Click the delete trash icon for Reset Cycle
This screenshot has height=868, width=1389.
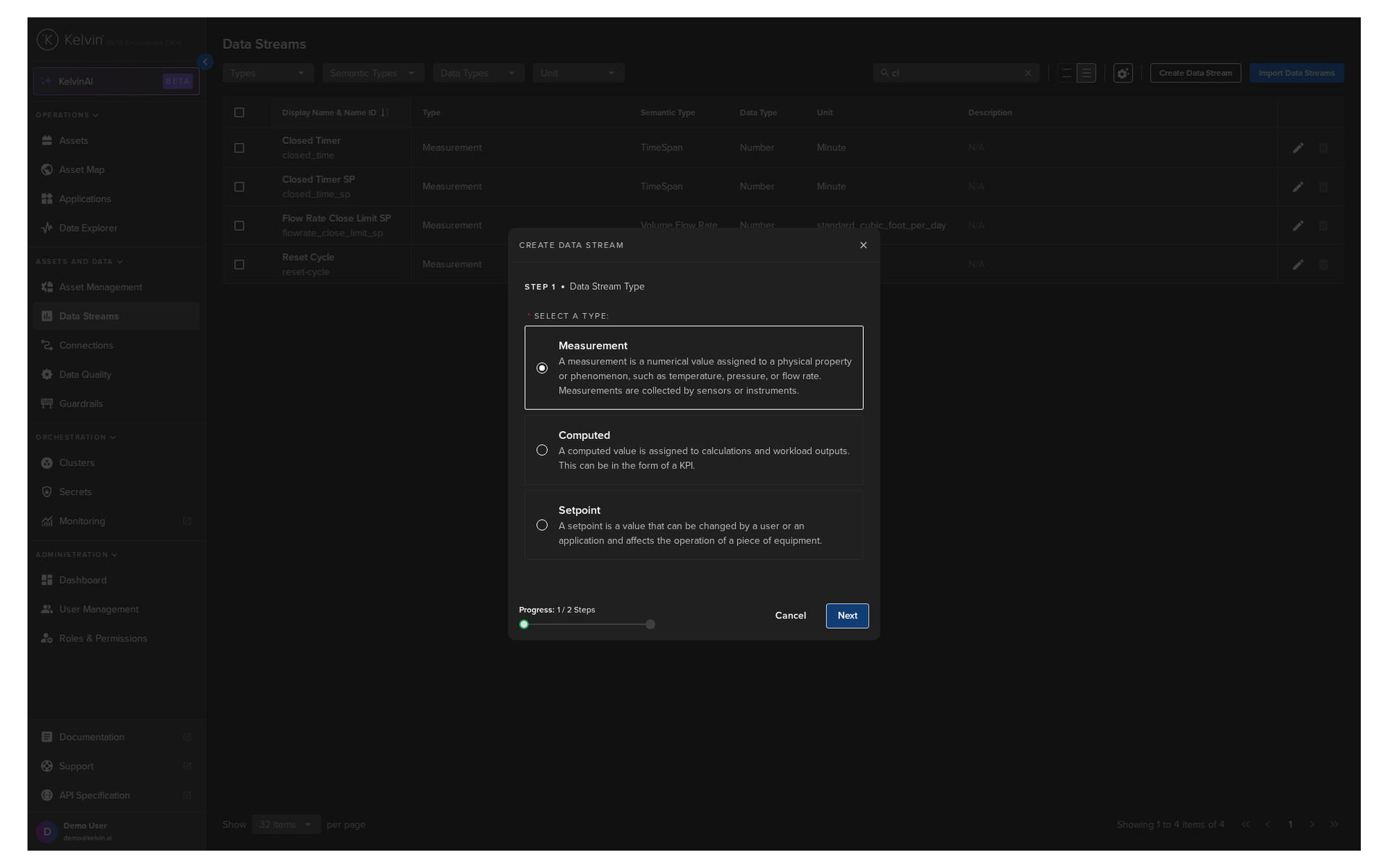[1323, 265]
